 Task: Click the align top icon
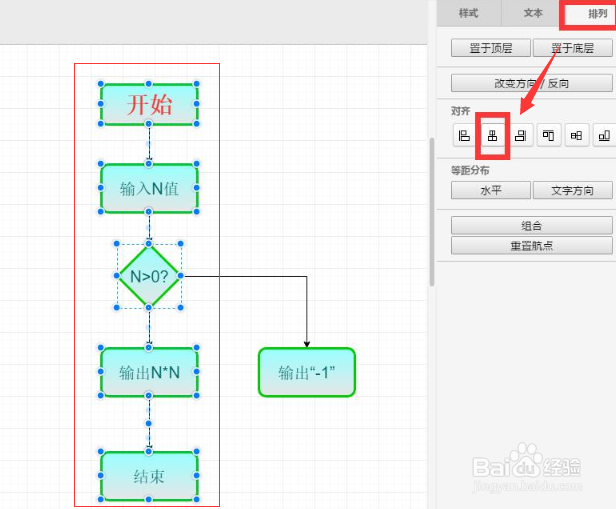[x=548, y=135]
